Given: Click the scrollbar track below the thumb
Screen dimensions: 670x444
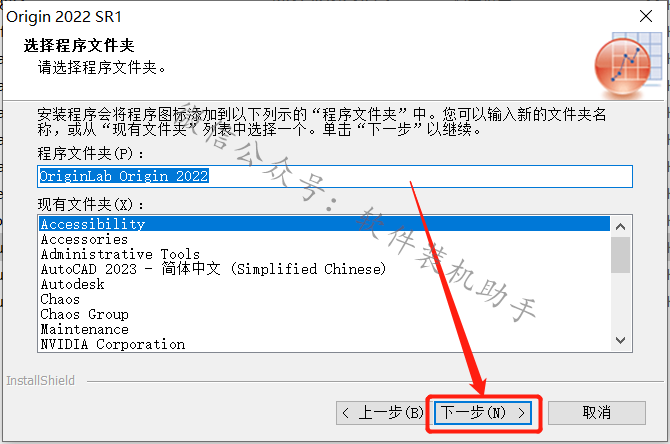Looking at the screenshot, I should pos(621,302).
